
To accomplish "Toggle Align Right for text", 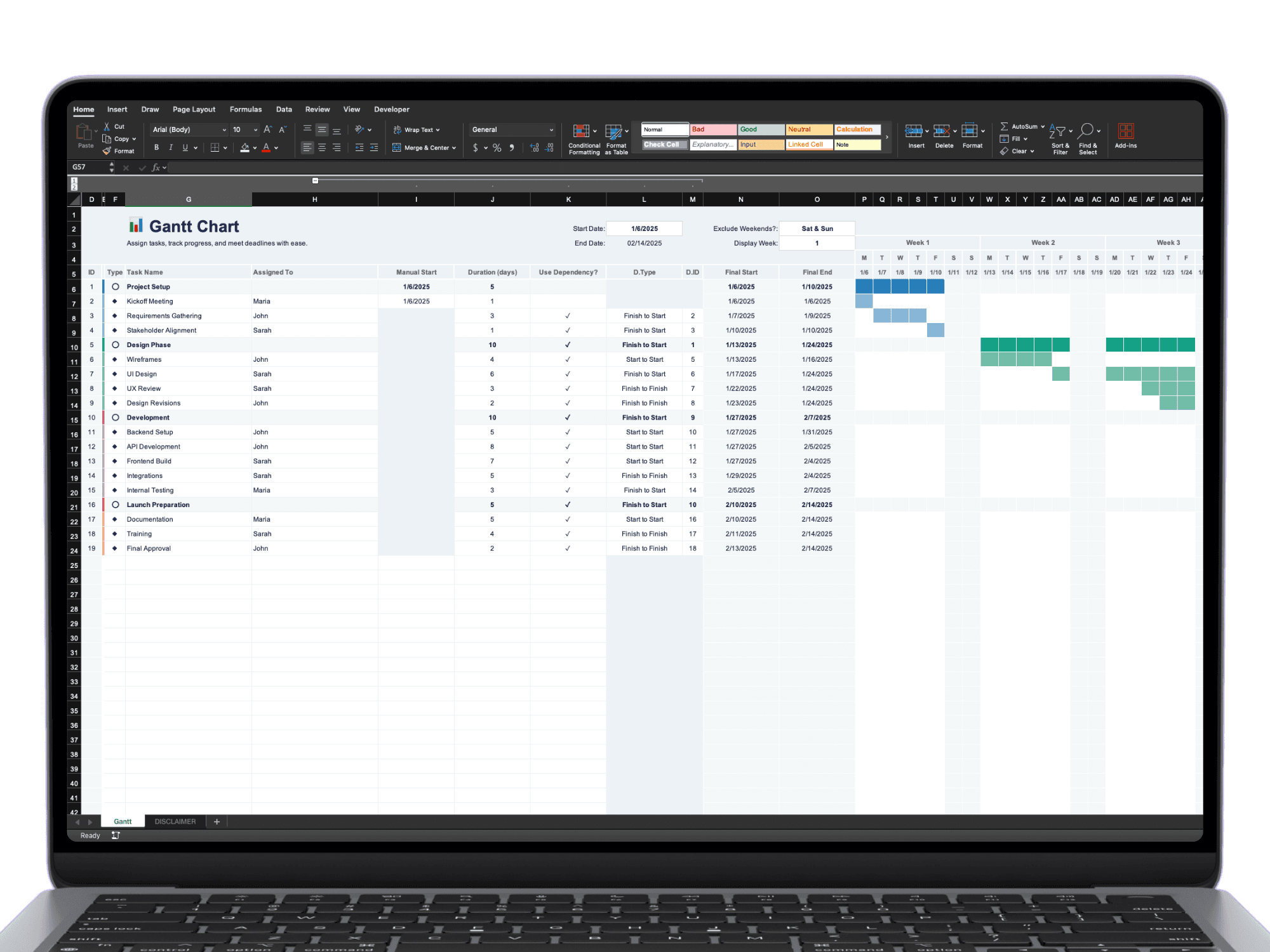I will point(337,148).
